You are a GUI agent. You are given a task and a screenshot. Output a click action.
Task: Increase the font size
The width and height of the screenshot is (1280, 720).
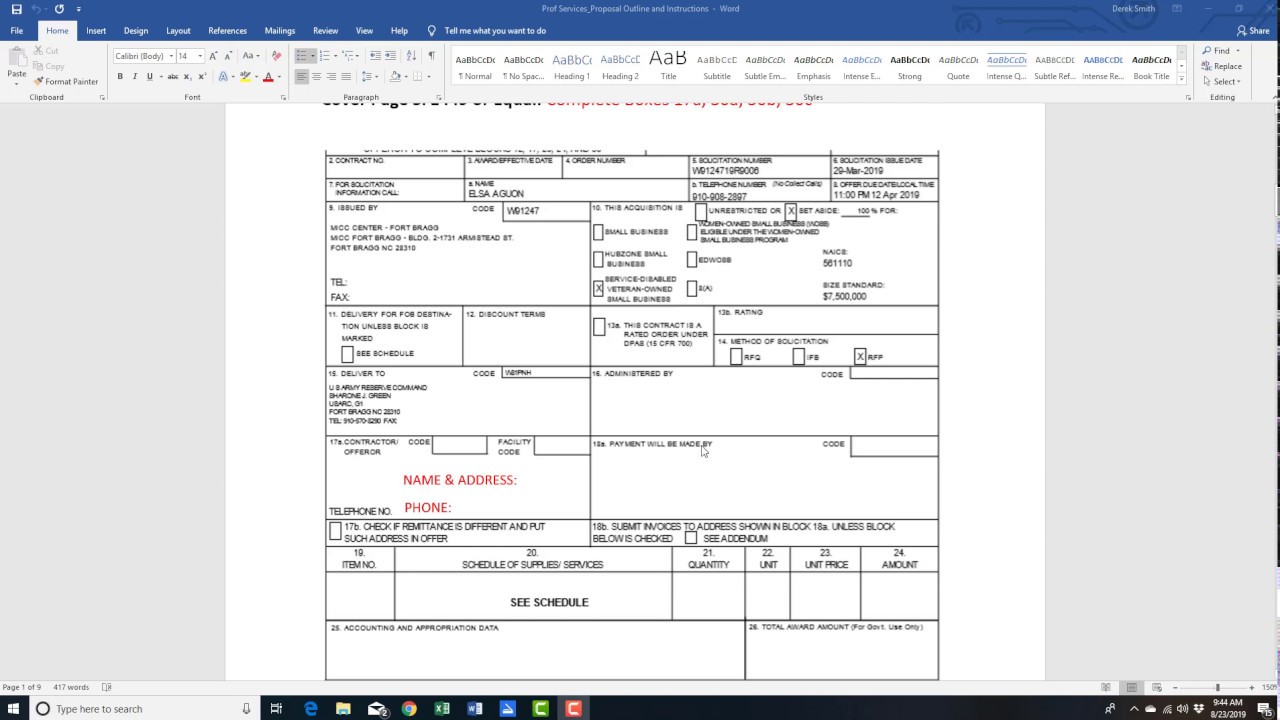pos(215,56)
